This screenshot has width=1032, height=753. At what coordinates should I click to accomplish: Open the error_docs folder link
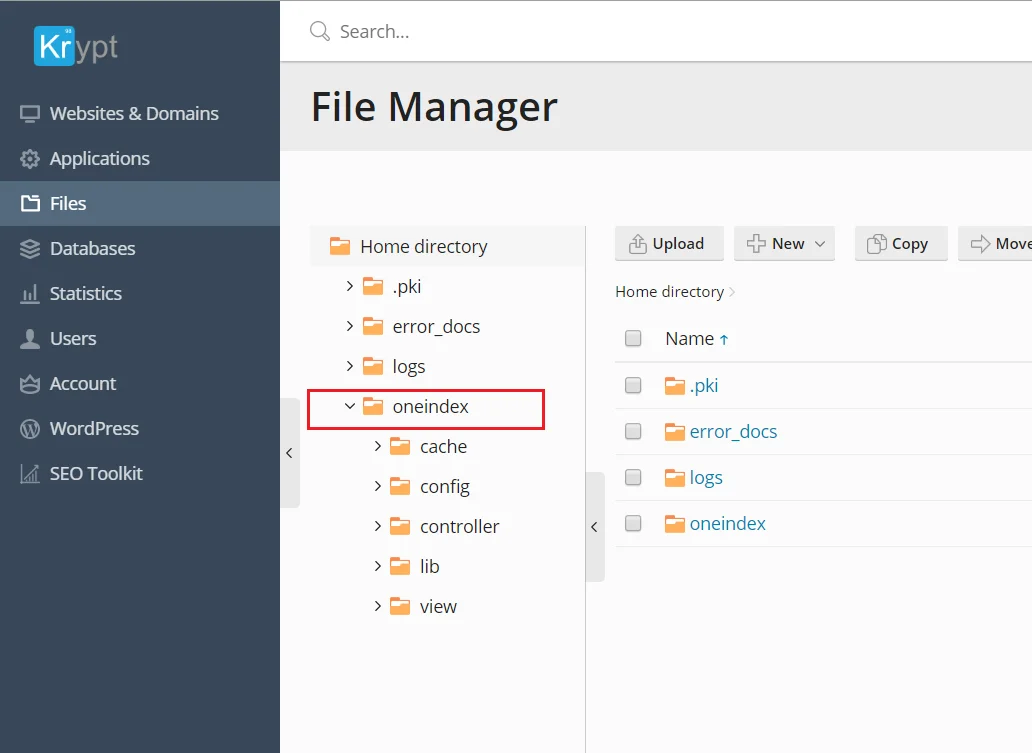[733, 432]
